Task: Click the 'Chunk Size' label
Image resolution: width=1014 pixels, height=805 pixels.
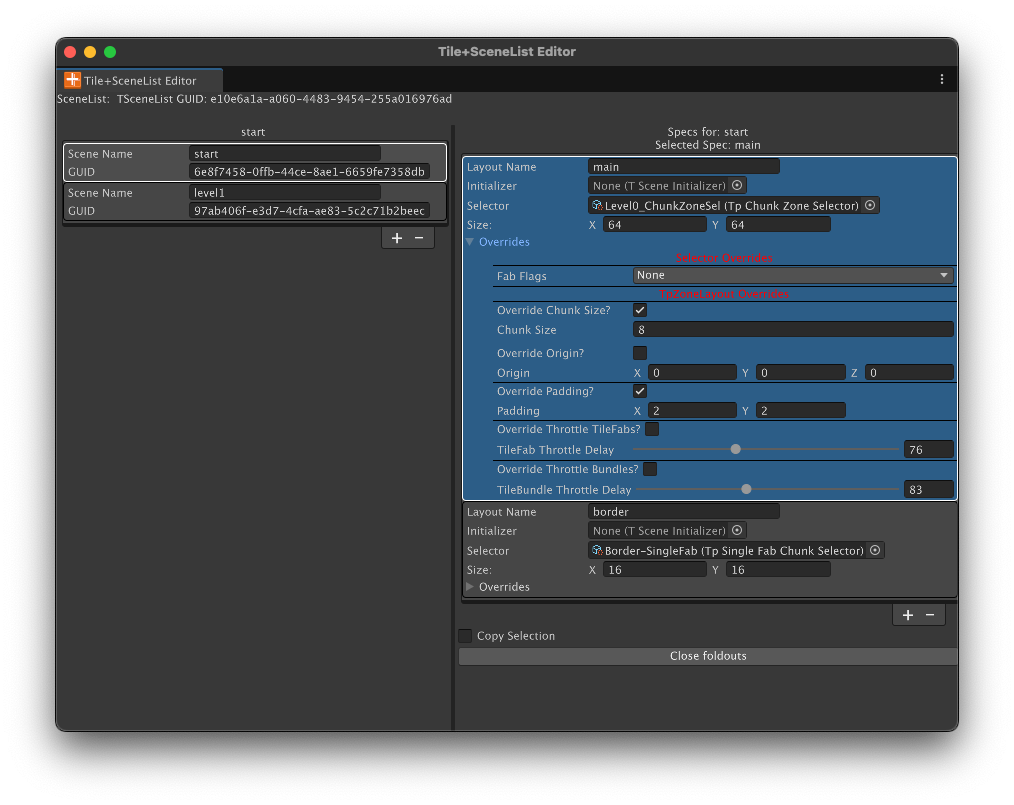Action: 526,330
